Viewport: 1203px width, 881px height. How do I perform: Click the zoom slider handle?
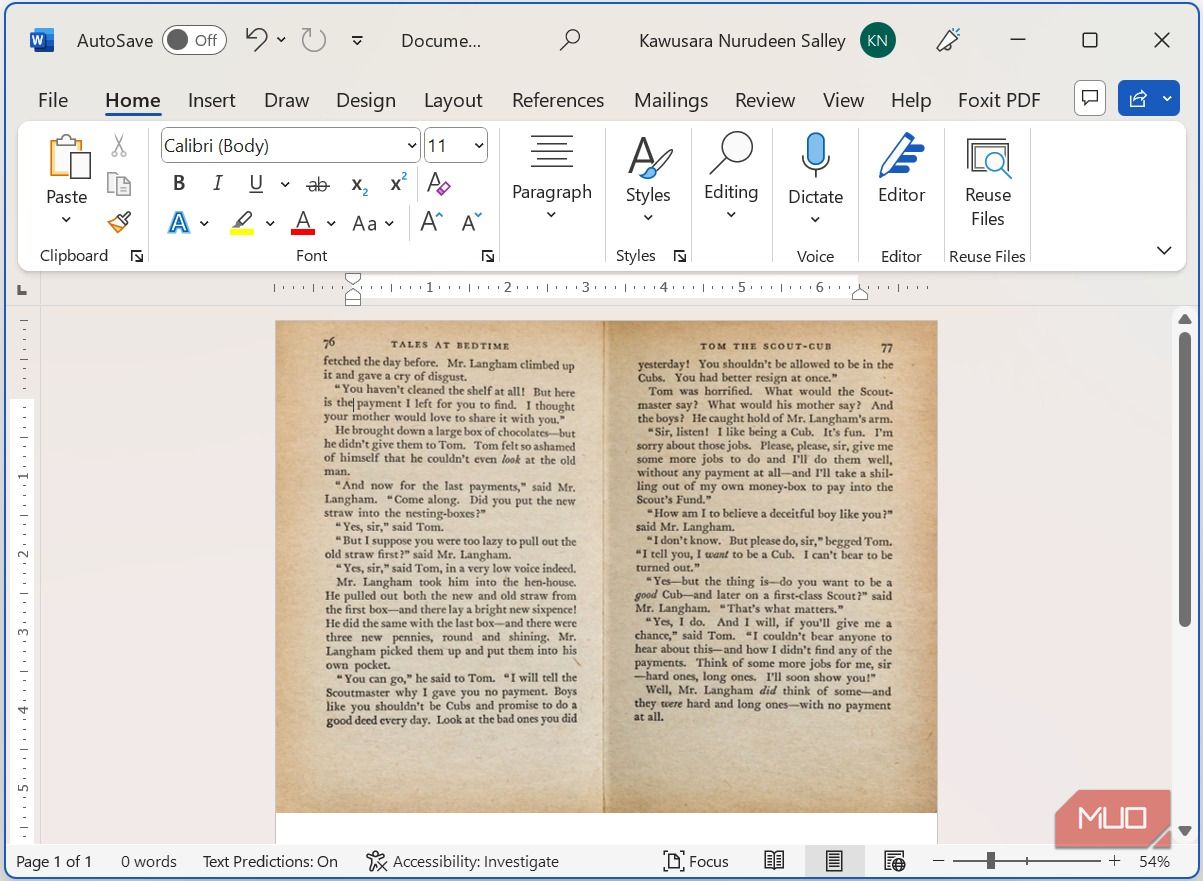[990, 861]
